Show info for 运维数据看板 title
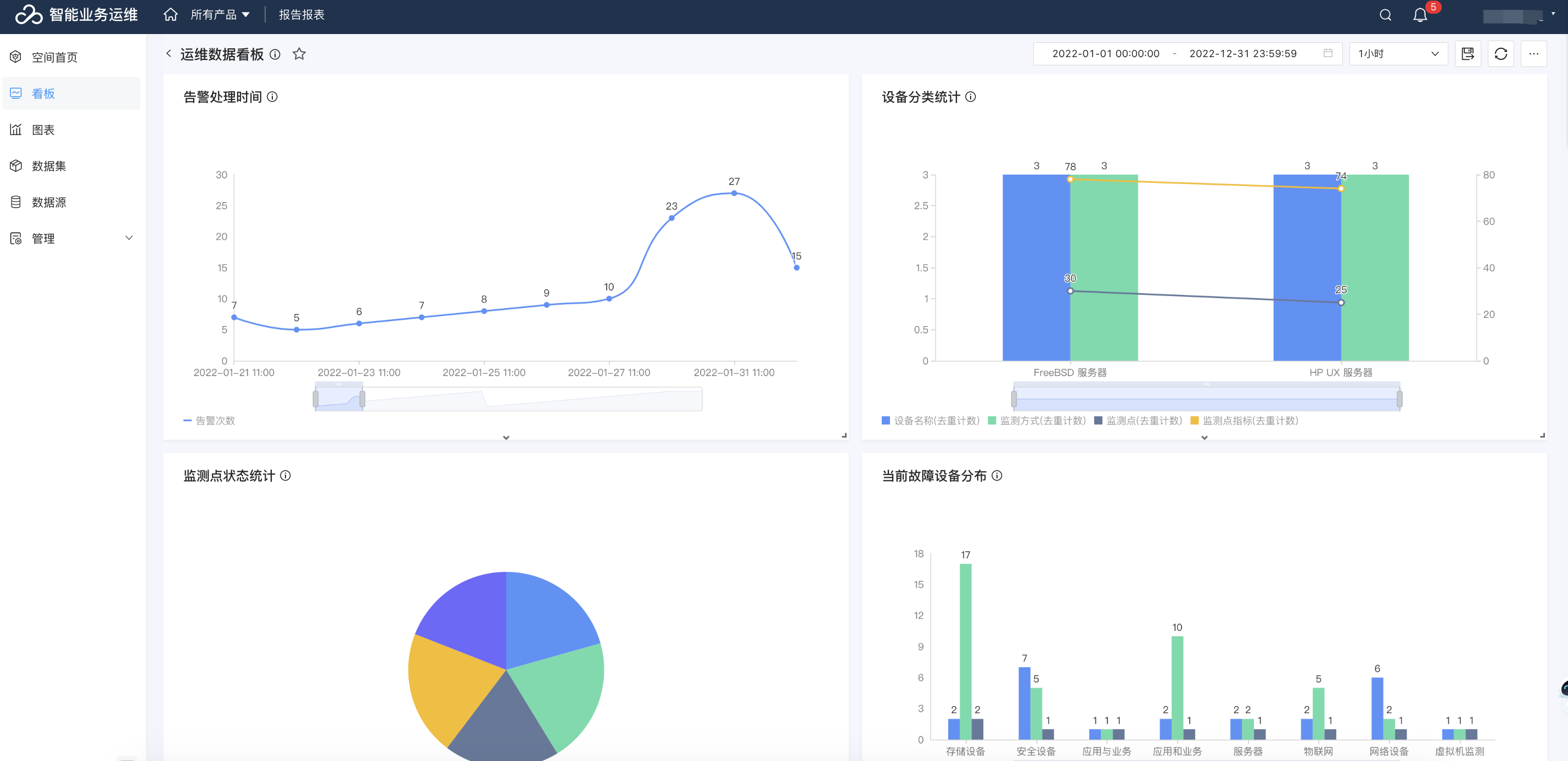 pyautogui.click(x=275, y=54)
